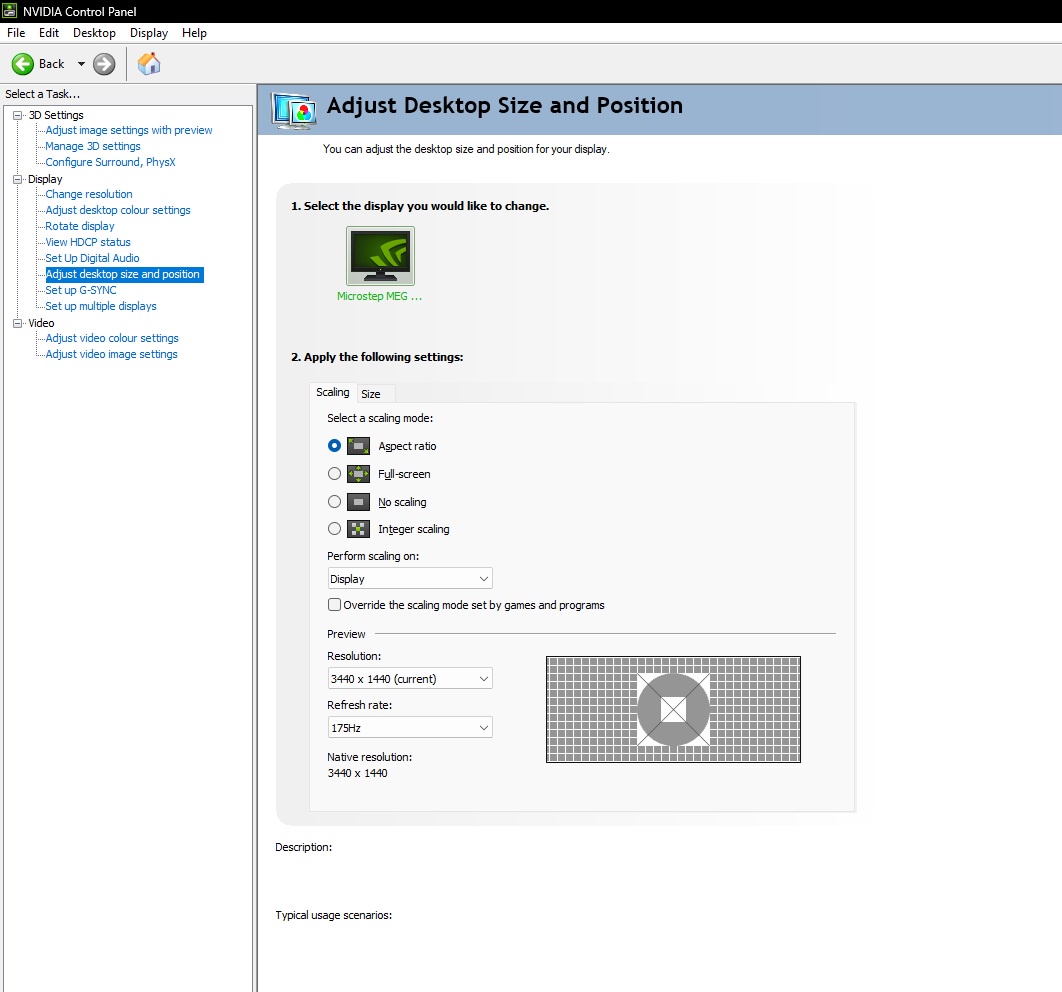Open the Refresh rate dropdown
The height and width of the screenshot is (992, 1062).
point(410,728)
